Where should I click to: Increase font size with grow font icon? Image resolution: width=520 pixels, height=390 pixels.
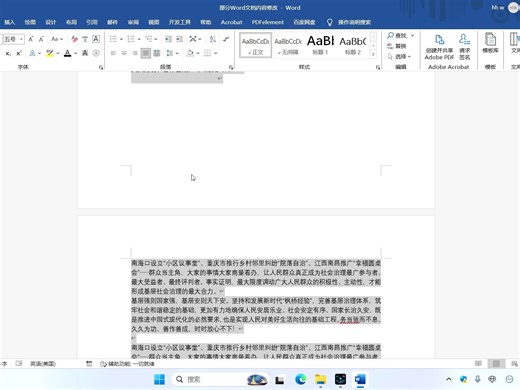[31, 39]
